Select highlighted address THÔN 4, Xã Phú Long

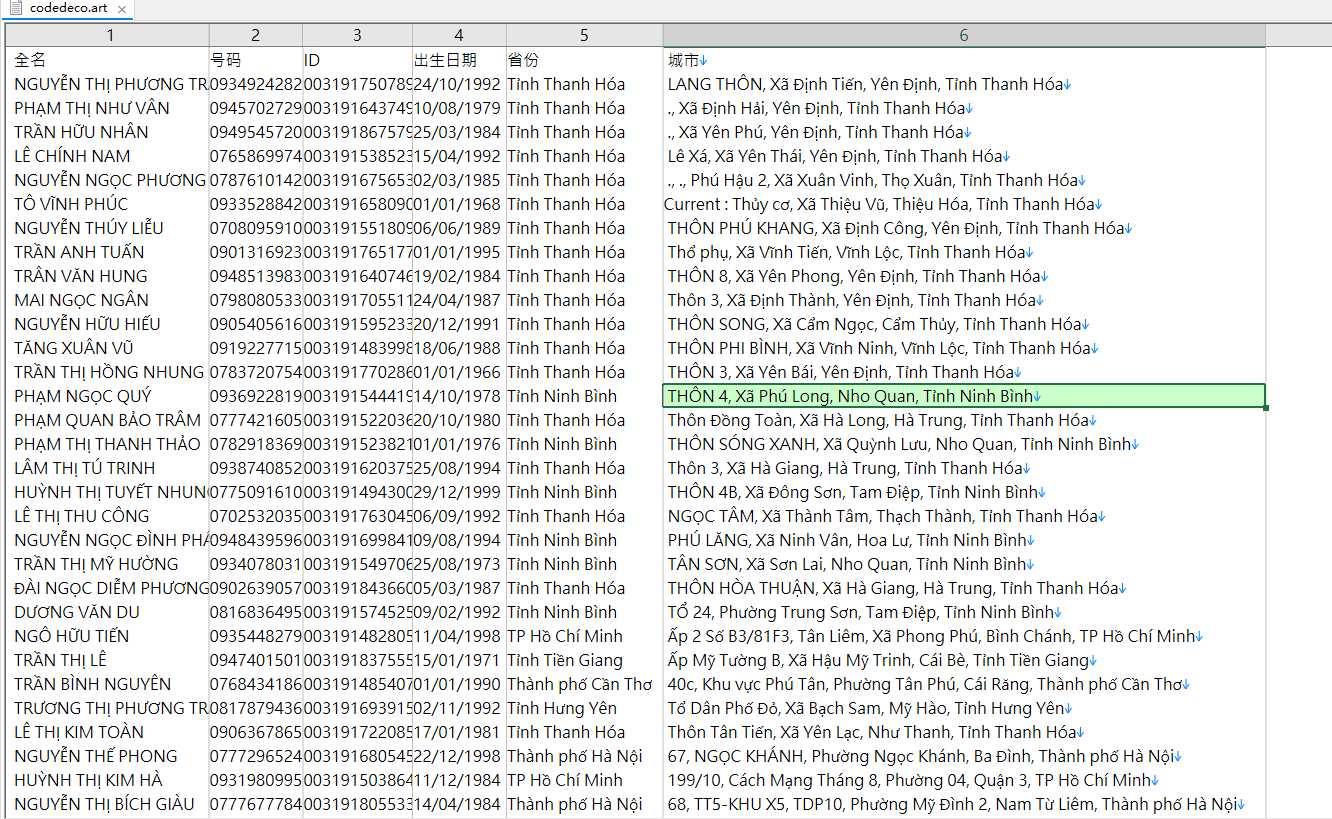tap(964, 396)
